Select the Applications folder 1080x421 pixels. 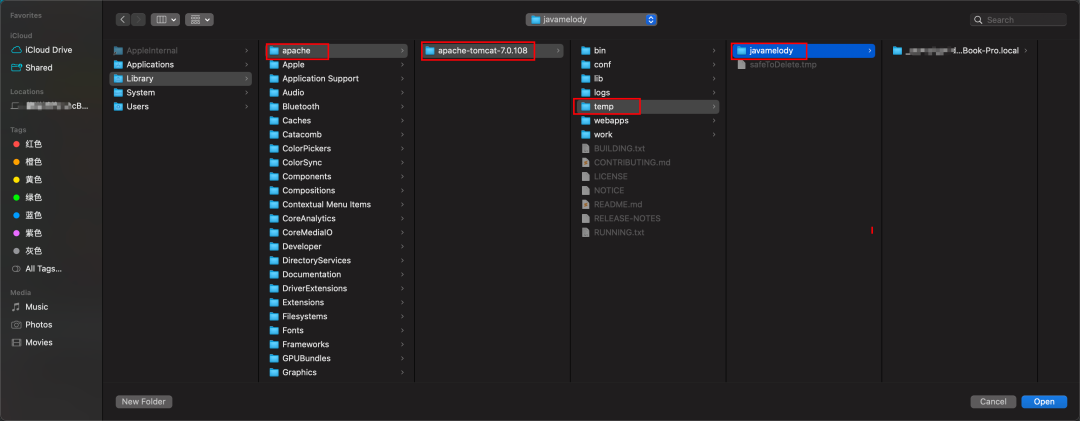point(180,65)
